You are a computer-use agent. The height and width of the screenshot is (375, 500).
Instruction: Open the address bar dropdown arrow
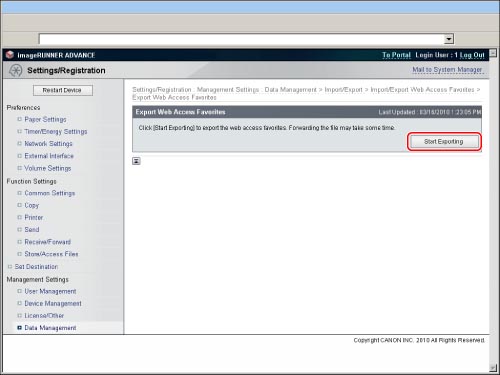point(449,39)
